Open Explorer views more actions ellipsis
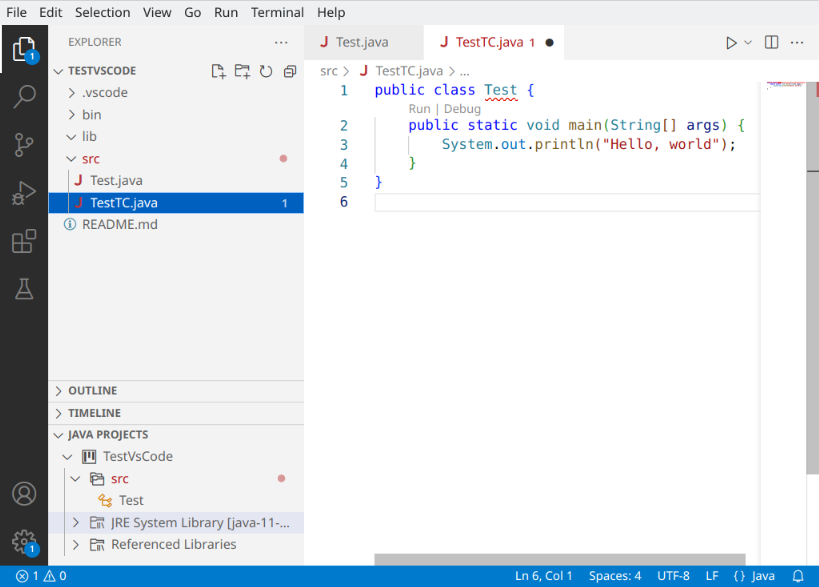 281,42
